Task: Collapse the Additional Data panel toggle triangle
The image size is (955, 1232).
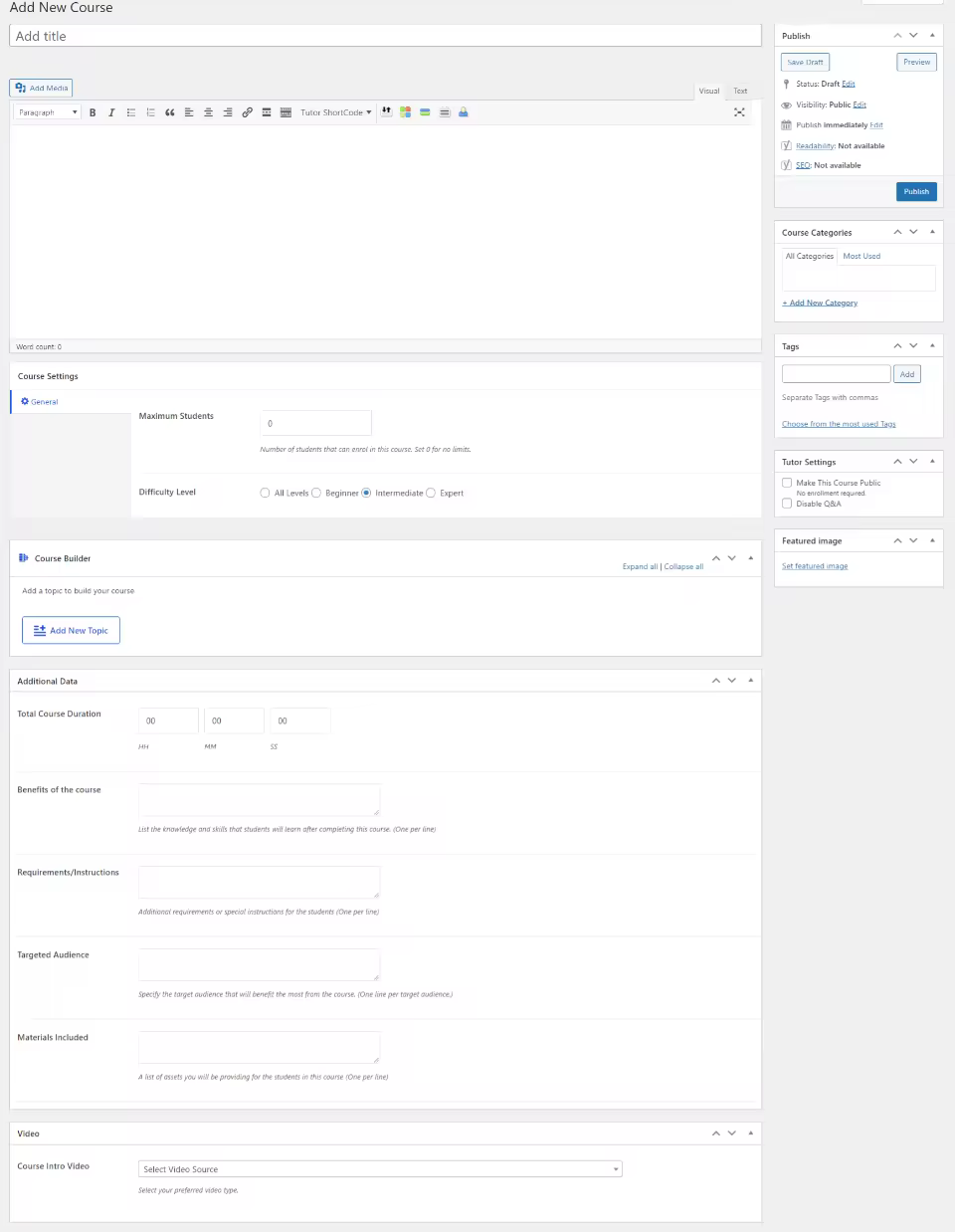Action: click(x=751, y=681)
